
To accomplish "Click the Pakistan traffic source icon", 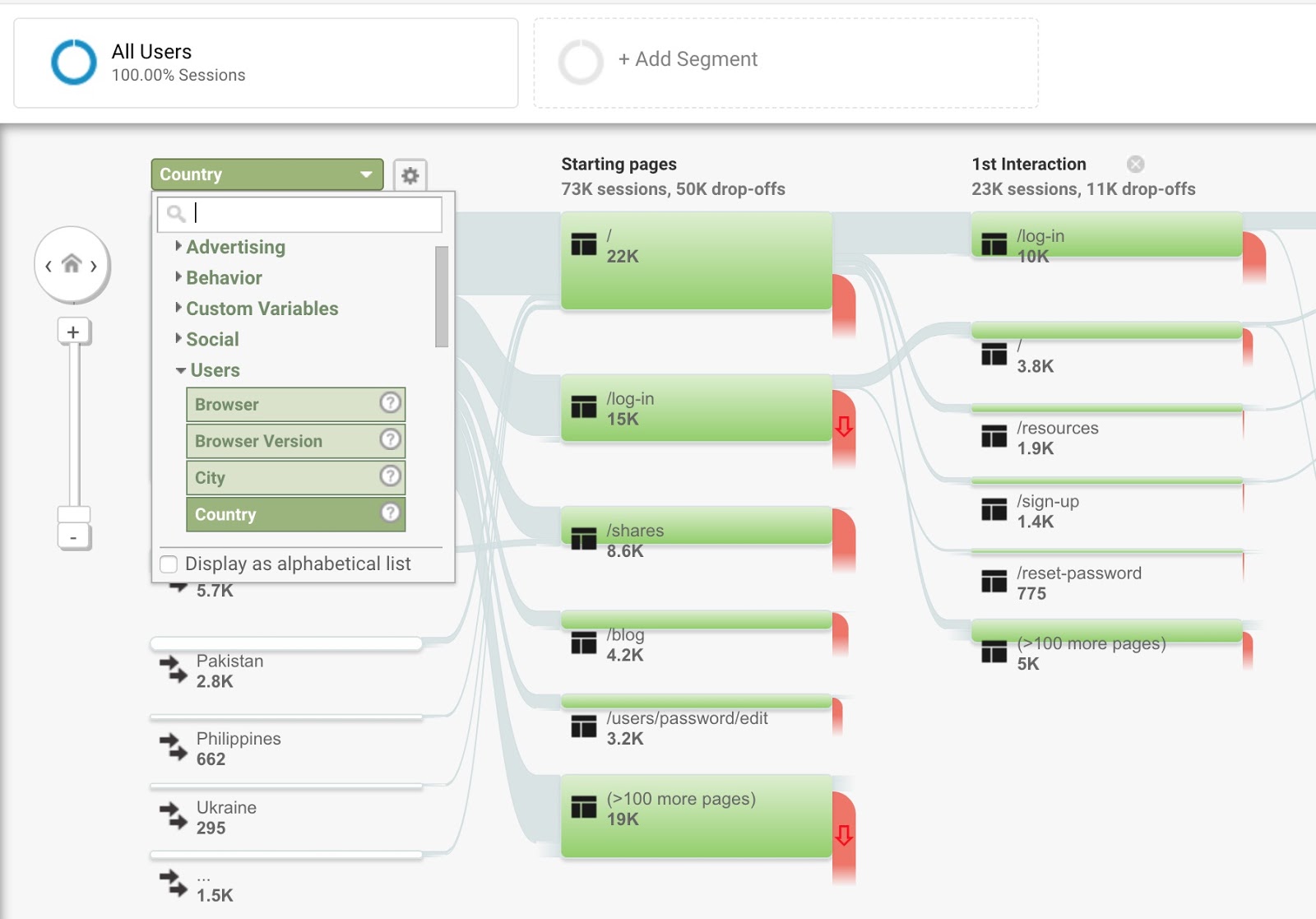I will [174, 670].
